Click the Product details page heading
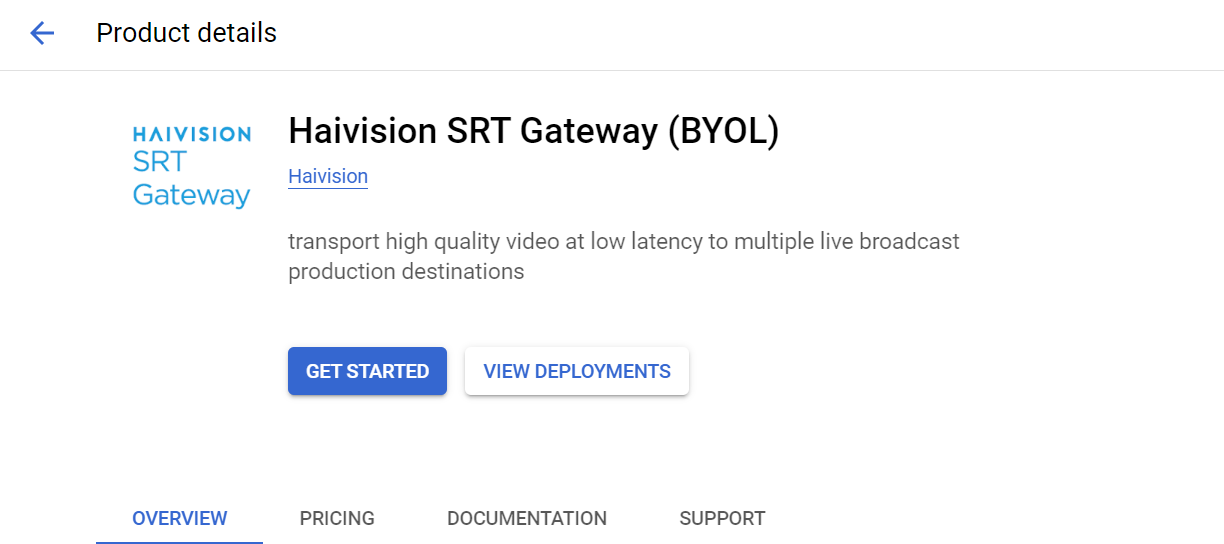 (x=186, y=33)
